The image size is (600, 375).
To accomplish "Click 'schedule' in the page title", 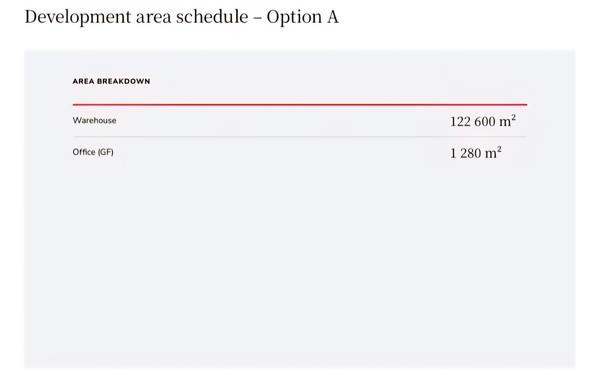I will (x=212, y=17).
